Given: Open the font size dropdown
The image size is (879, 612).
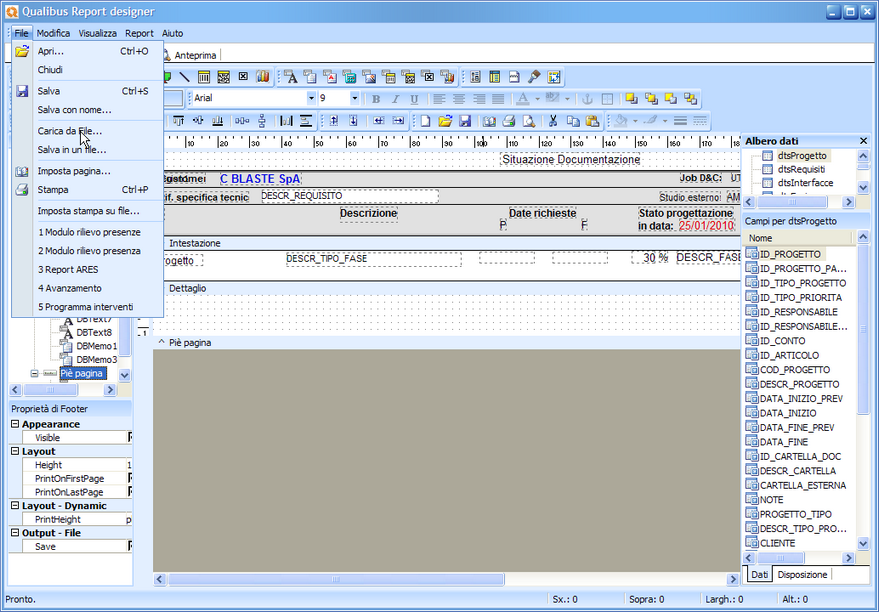Looking at the screenshot, I should coord(354,98).
